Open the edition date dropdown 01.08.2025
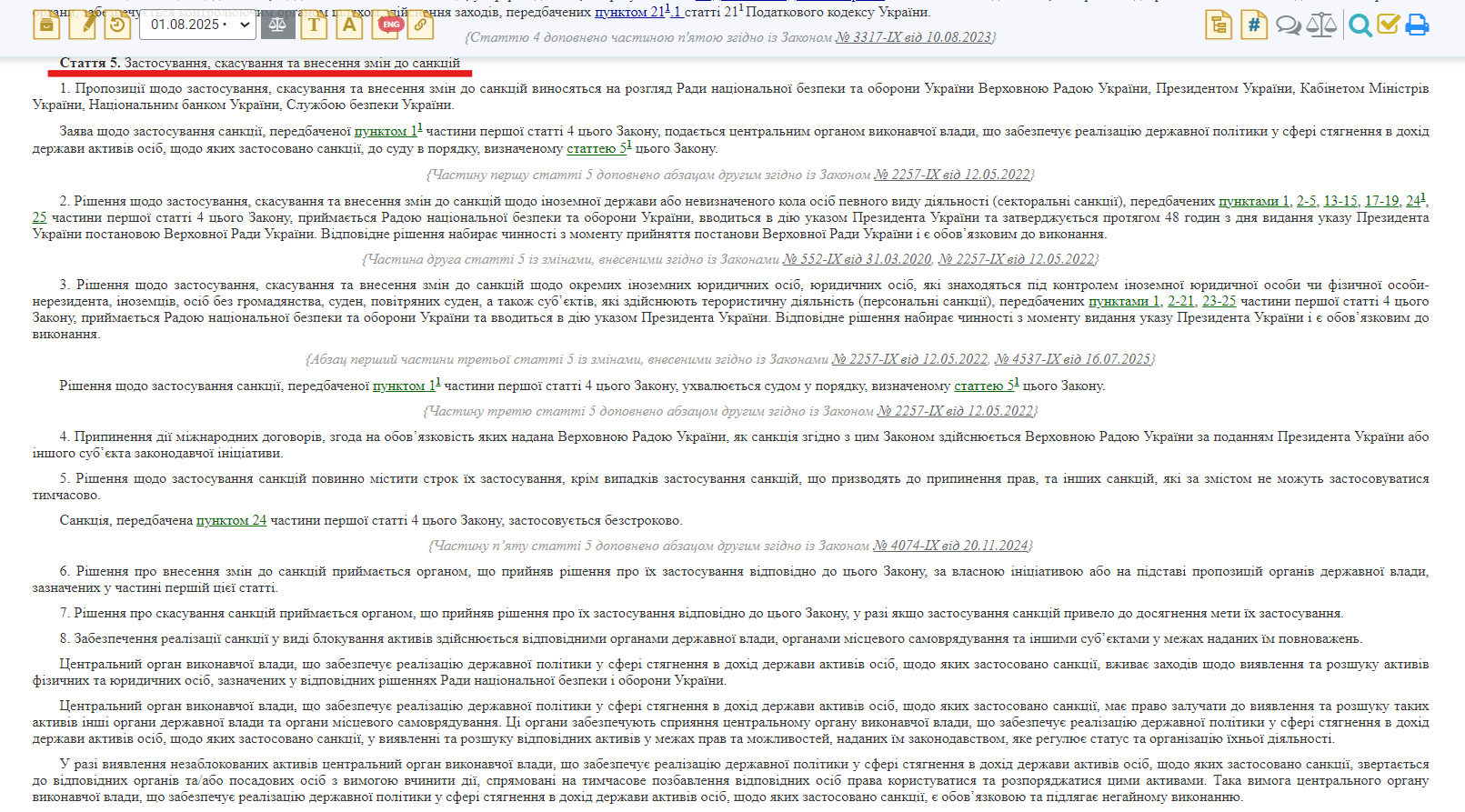1465x812 pixels. 196,25
